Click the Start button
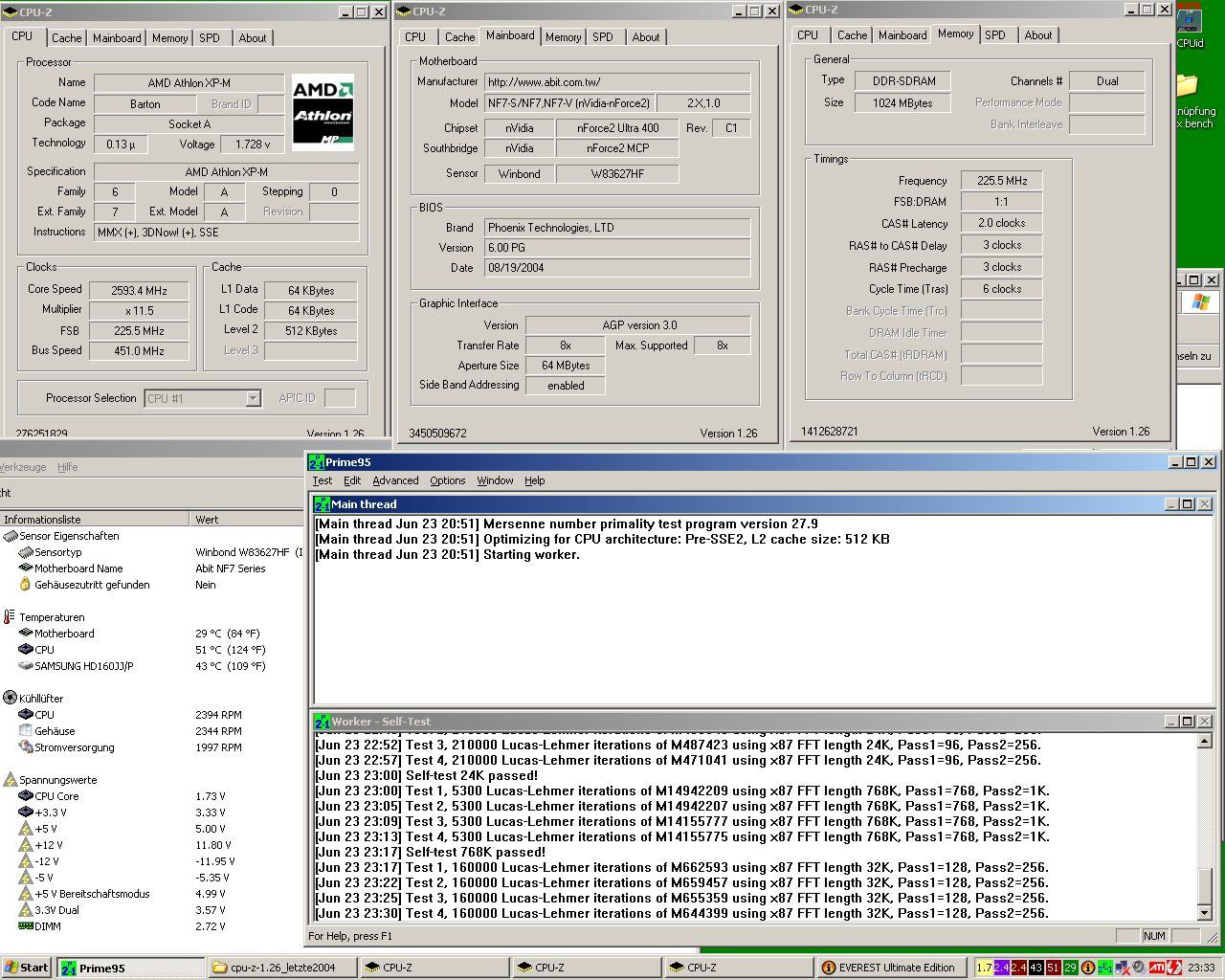The height and width of the screenshot is (980, 1225). pyautogui.click(x=27, y=968)
